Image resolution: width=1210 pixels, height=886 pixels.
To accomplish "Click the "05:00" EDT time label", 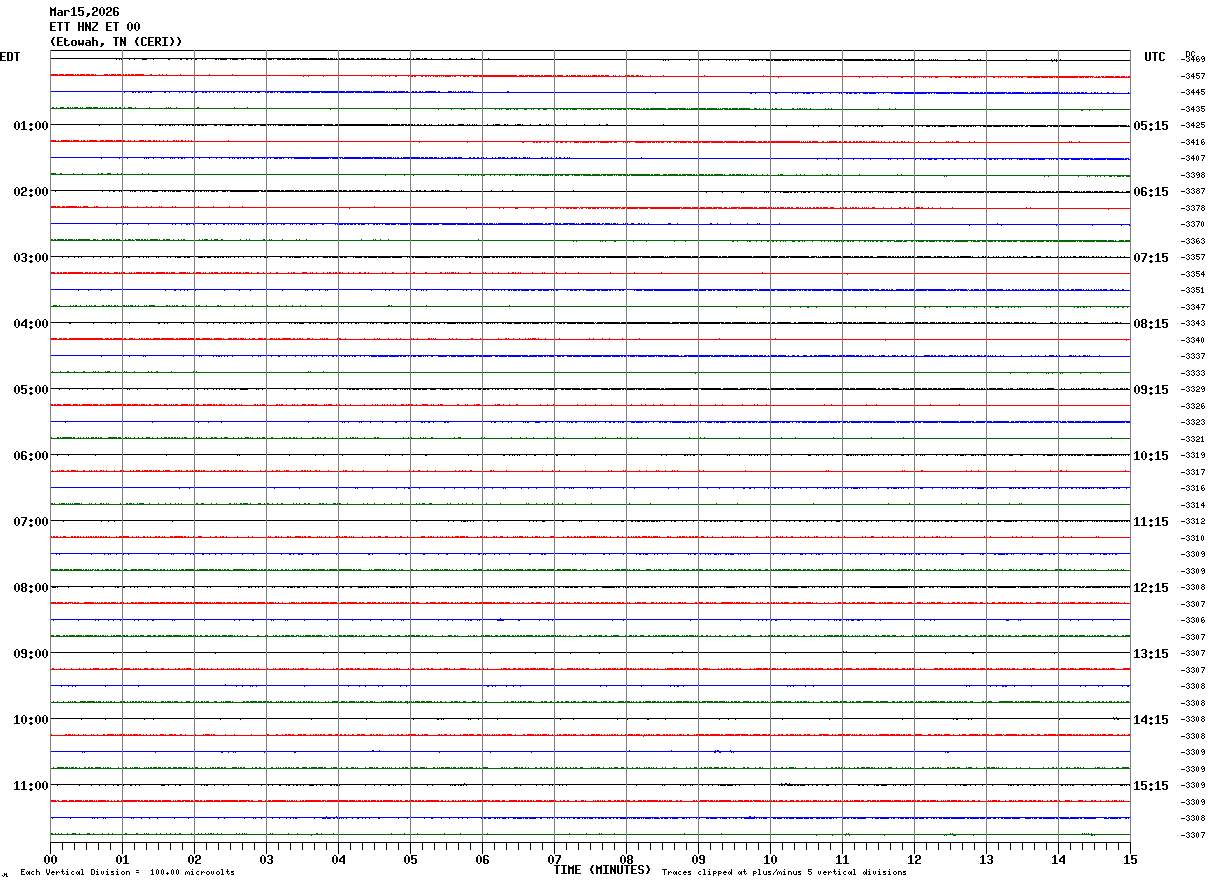I will (x=31, y=390).
